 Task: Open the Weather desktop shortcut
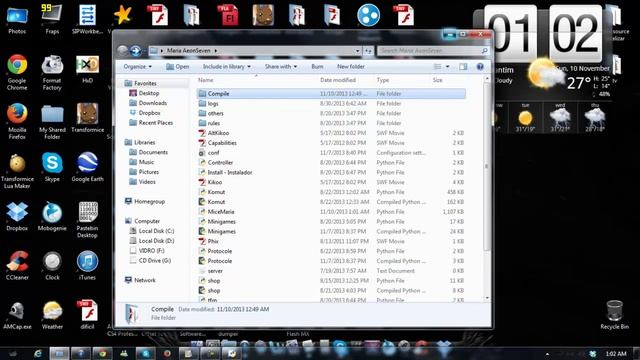(x=52, y=315)
